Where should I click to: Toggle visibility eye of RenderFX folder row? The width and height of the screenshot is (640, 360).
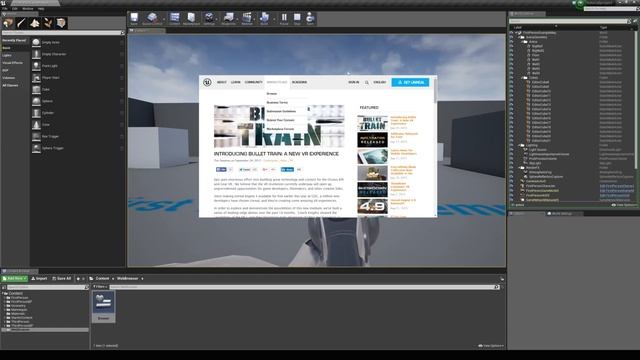pos(511,168)
